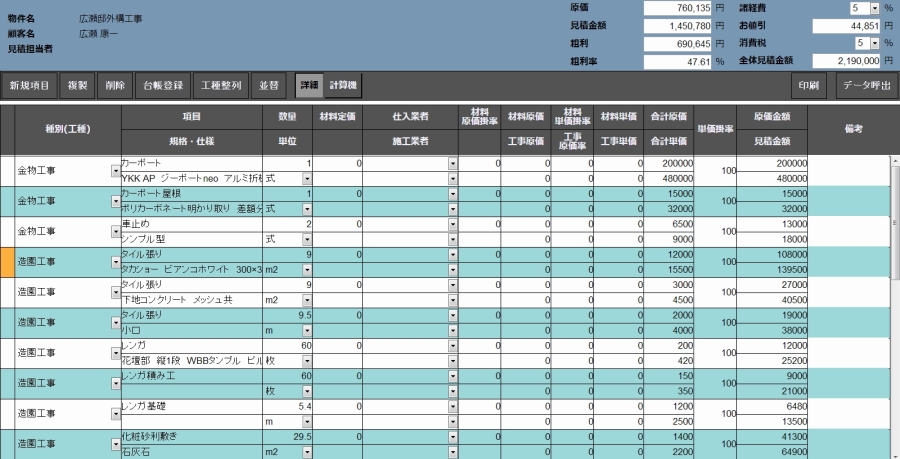
Task: Select the 化粧砂利敷き item cell
Action: click(192, 437)
